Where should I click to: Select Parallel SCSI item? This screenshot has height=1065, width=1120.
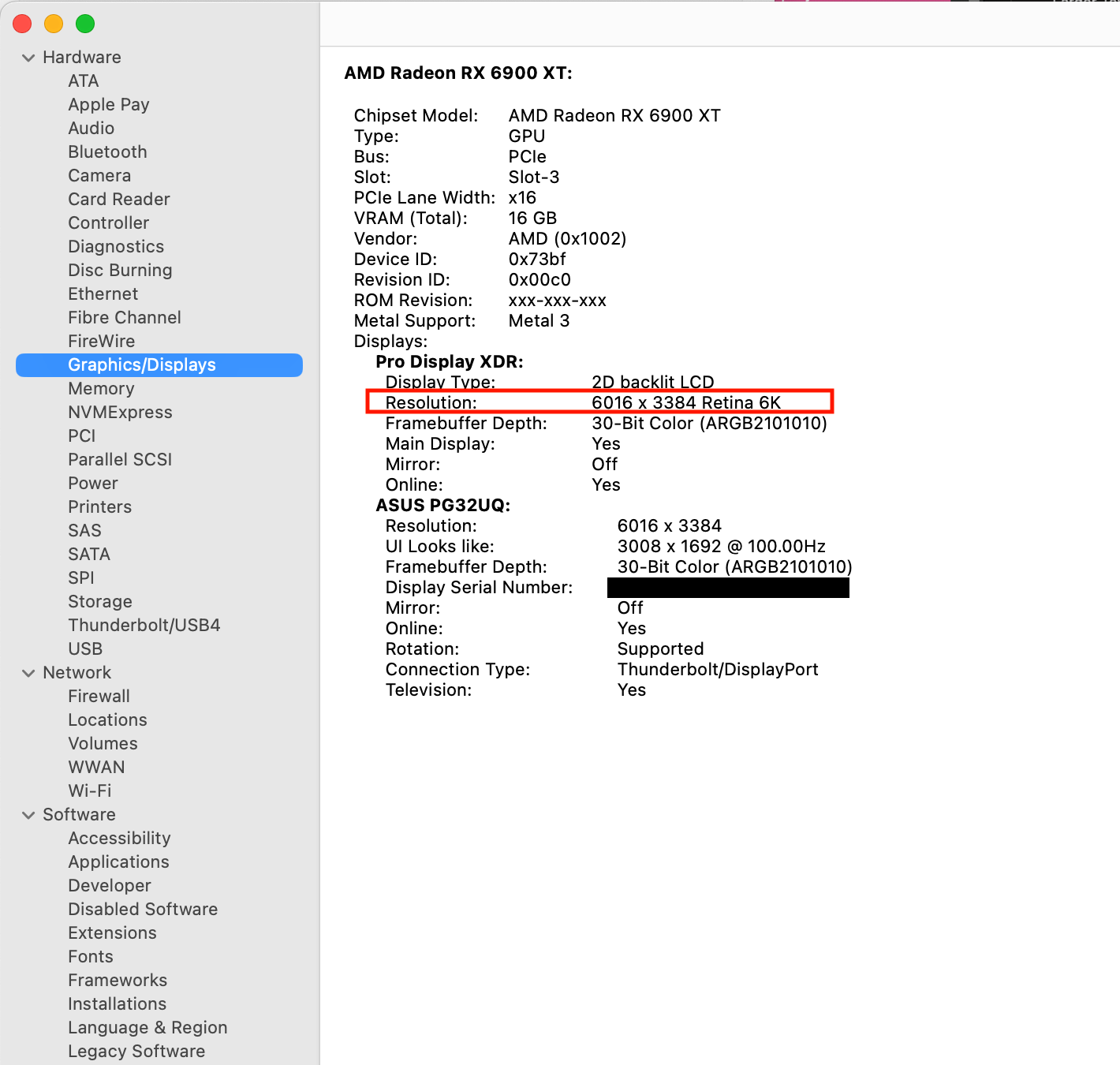[120, 460]
